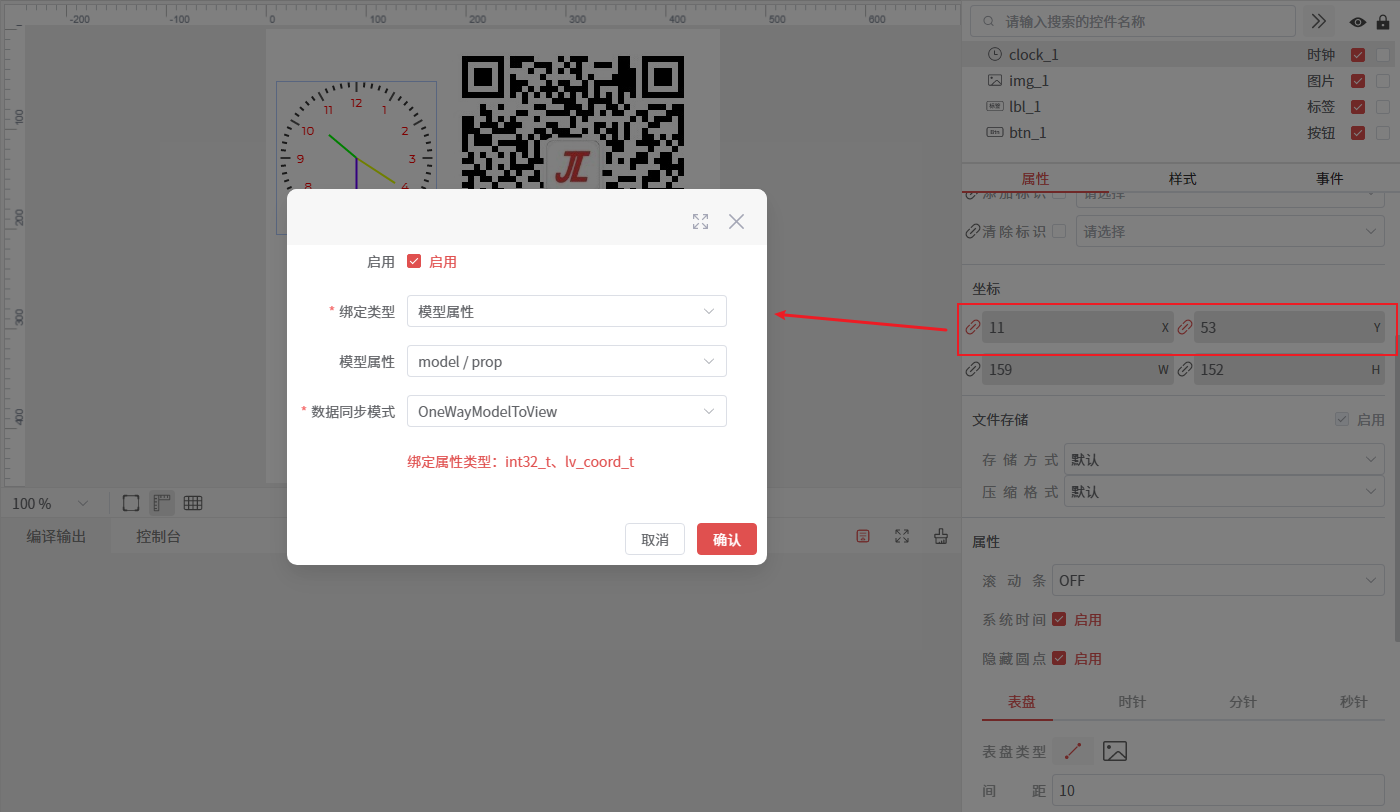
Task: Toggle 隐藏圆点 启用 checkbox
Action: [1059, 659]
